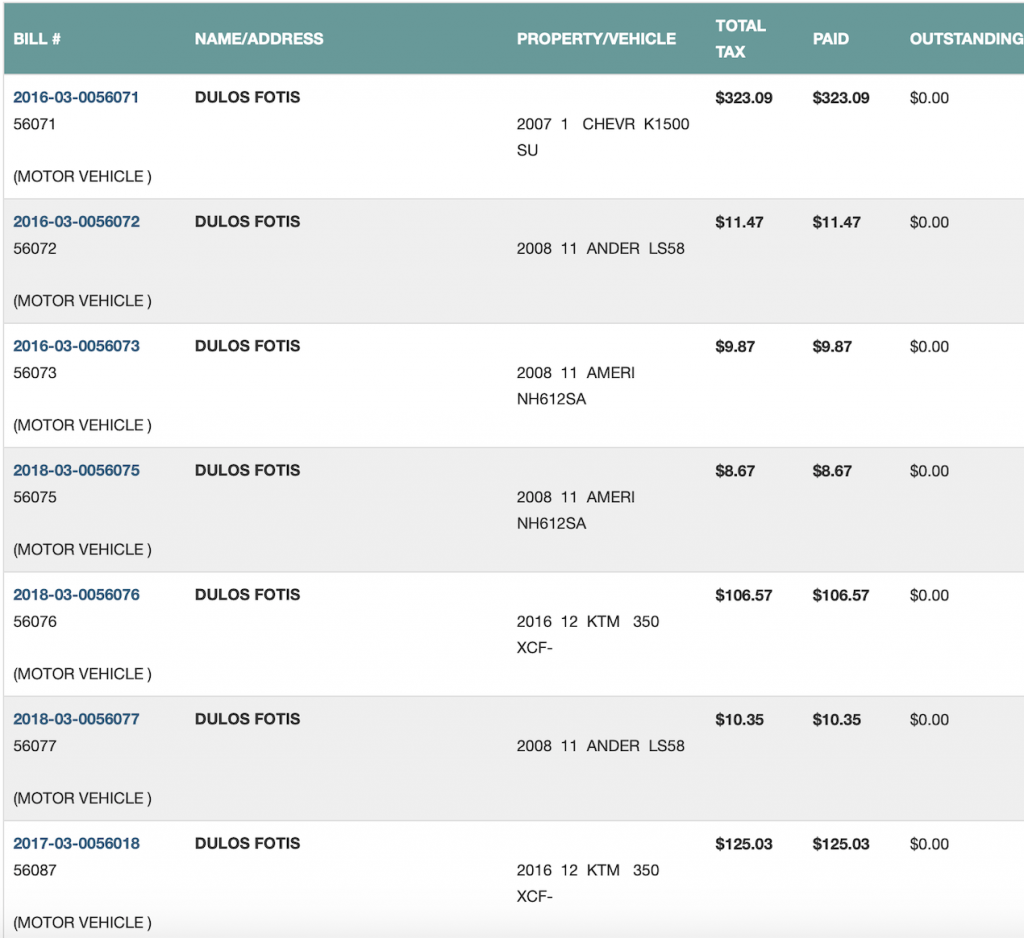The image size is (1024, 938).
Task: Open bill 2018-03-0056076 link
Action: coord(76,595)
